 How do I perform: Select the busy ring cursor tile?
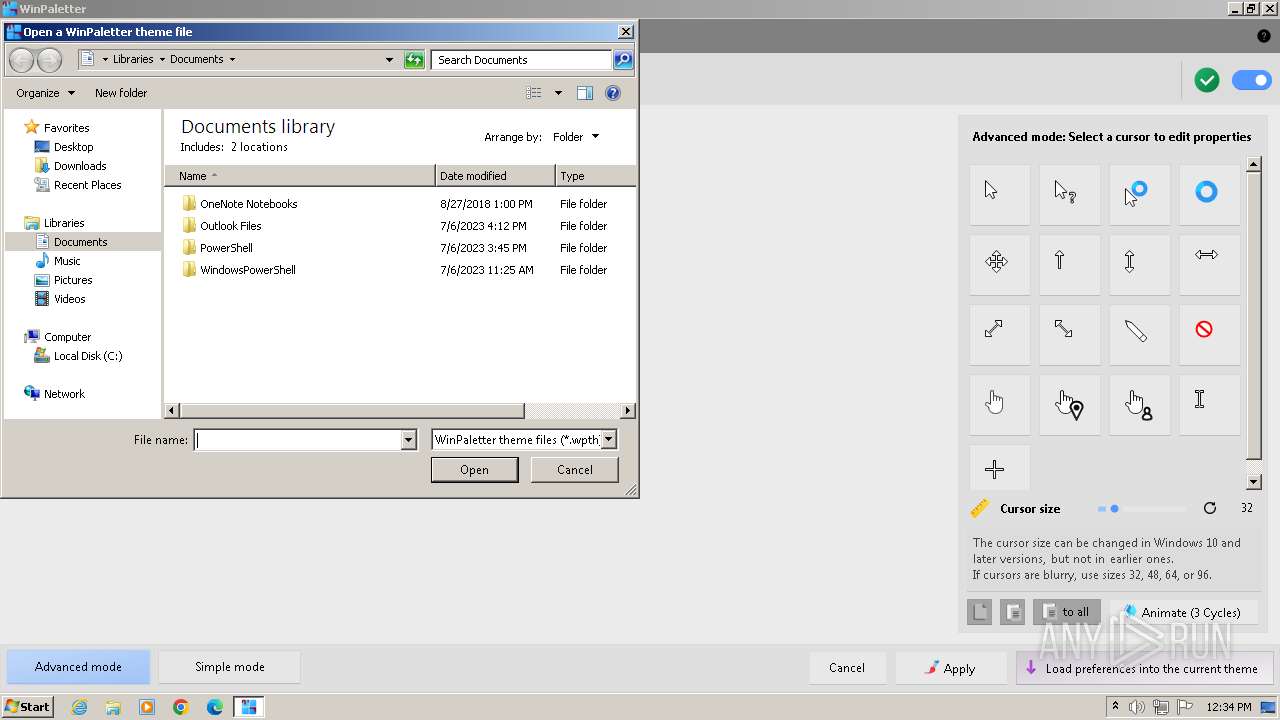click(1209, 195)
